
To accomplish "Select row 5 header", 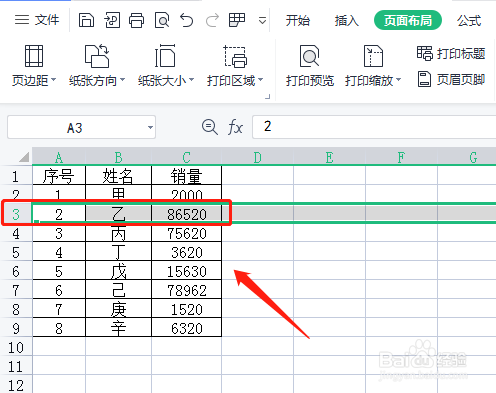I will tap(16, 252).
